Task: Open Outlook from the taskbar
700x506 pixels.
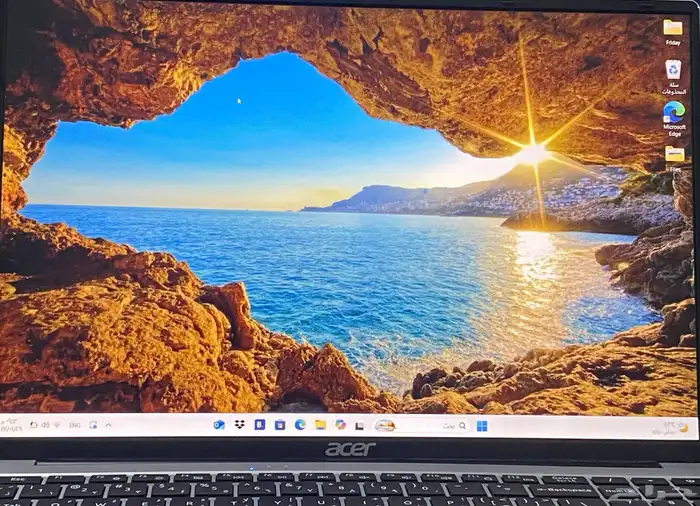Action: coord(219,425)
